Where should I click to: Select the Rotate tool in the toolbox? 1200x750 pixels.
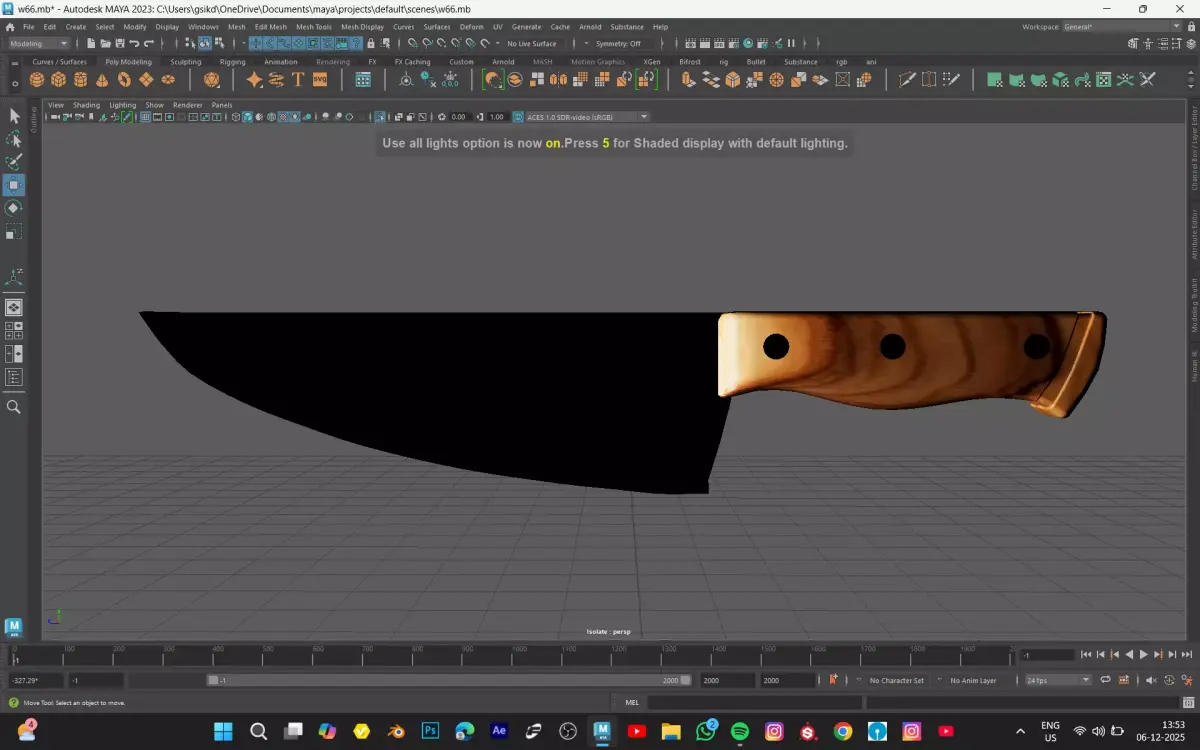point(14,208)
